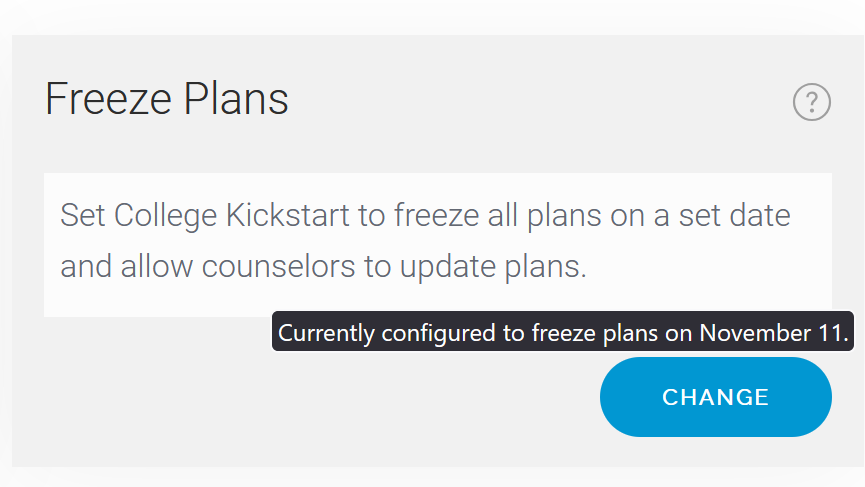865x487 pixels.
Task: Click the blue rounded CHANGE pill
Action: coord(716,397)
